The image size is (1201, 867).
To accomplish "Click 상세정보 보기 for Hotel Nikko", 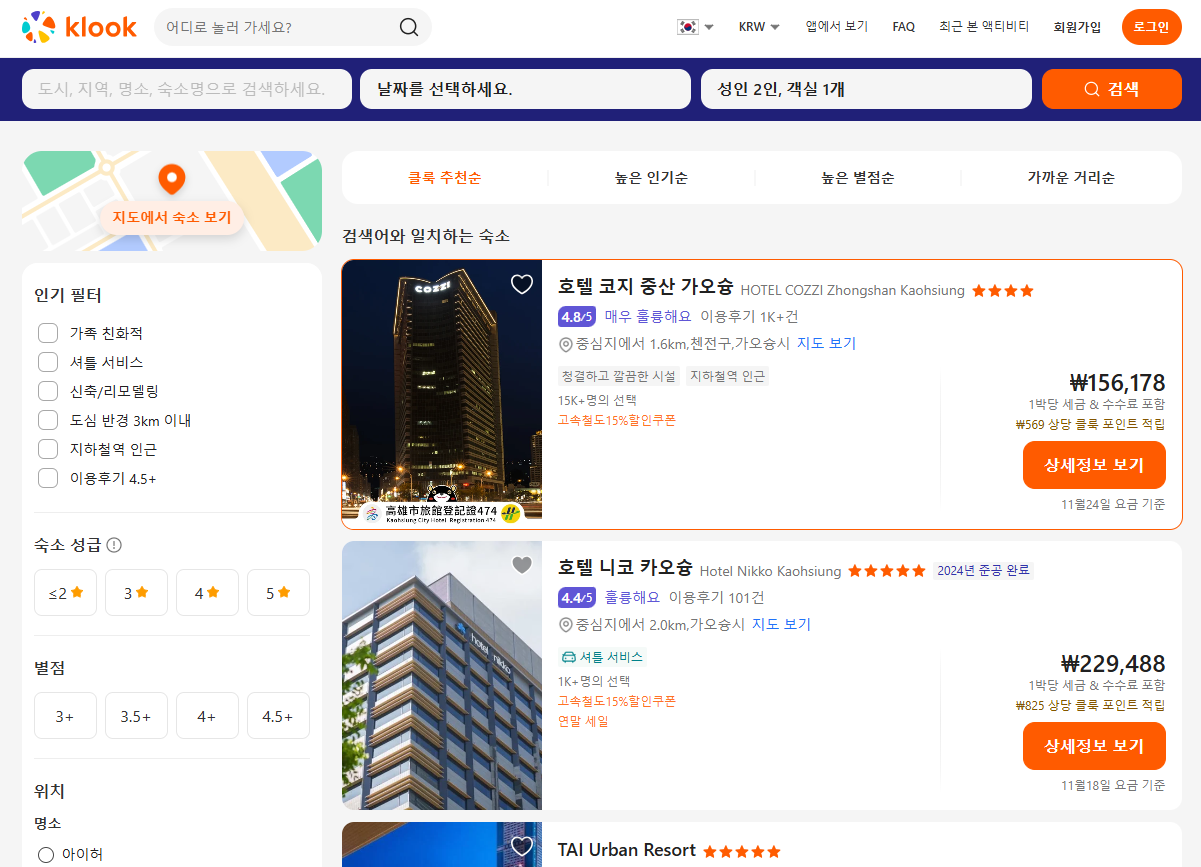I will (x=1094, y=746).
